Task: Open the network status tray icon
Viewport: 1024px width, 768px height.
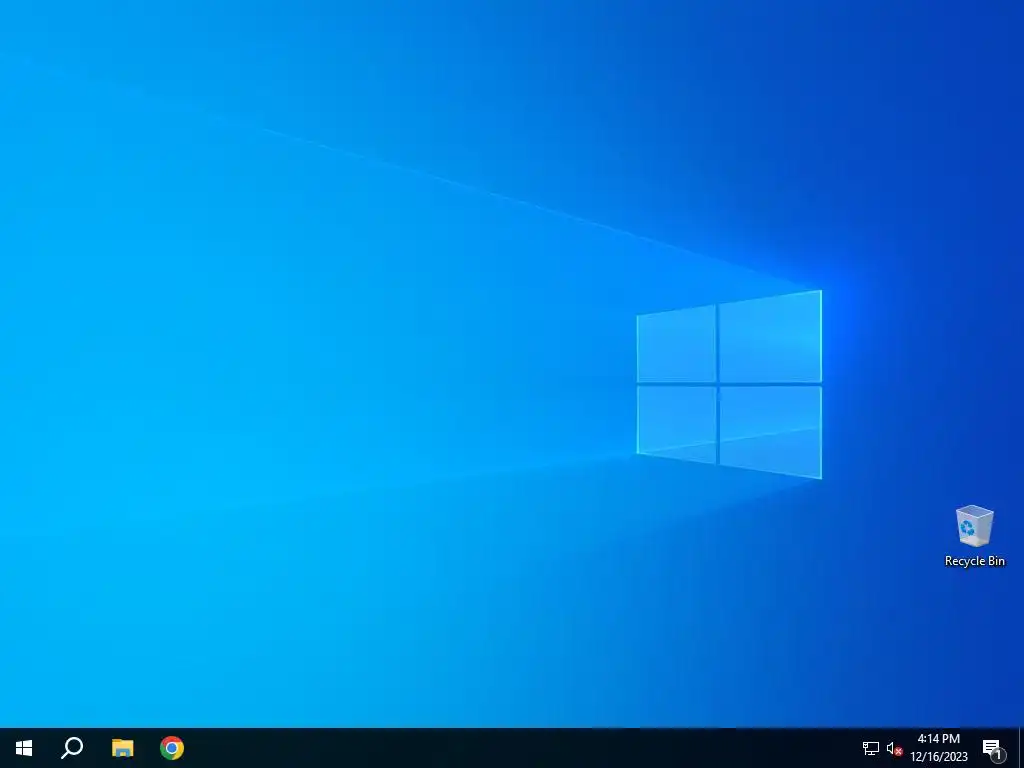Action: pos(871,748)
